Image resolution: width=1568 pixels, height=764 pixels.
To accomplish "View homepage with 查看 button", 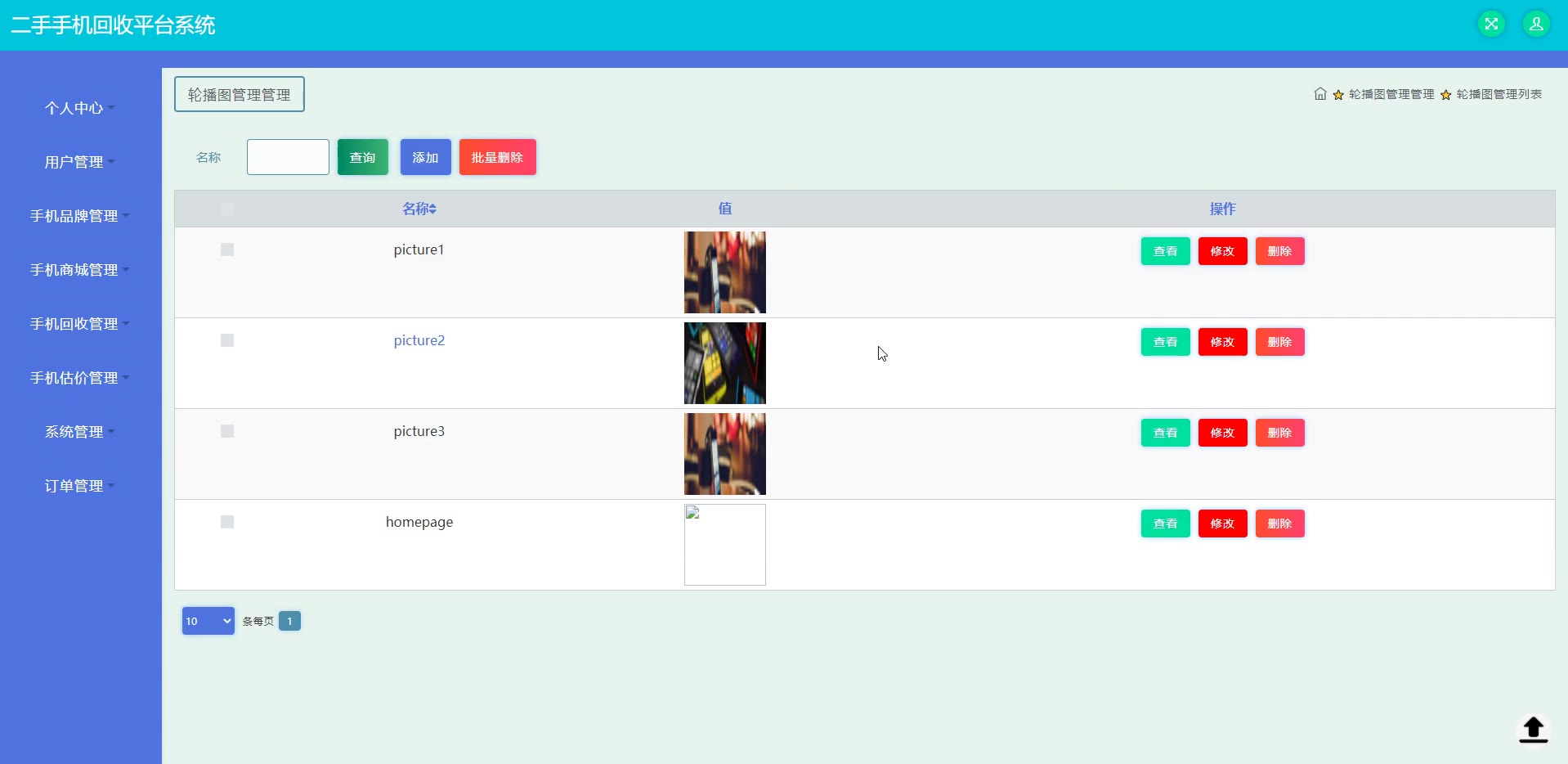I will point(1166,524).
